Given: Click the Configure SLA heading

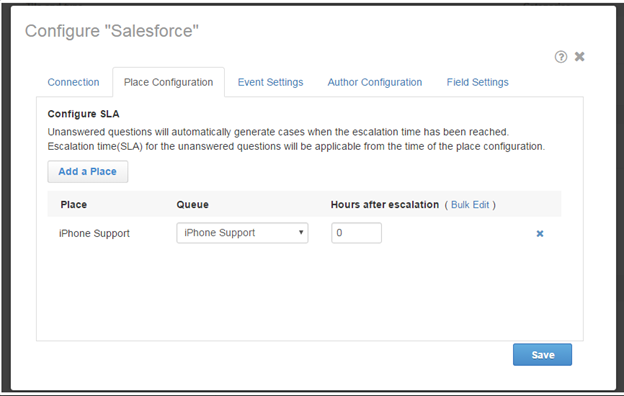Looking at the screenshot, I should 84,114.
